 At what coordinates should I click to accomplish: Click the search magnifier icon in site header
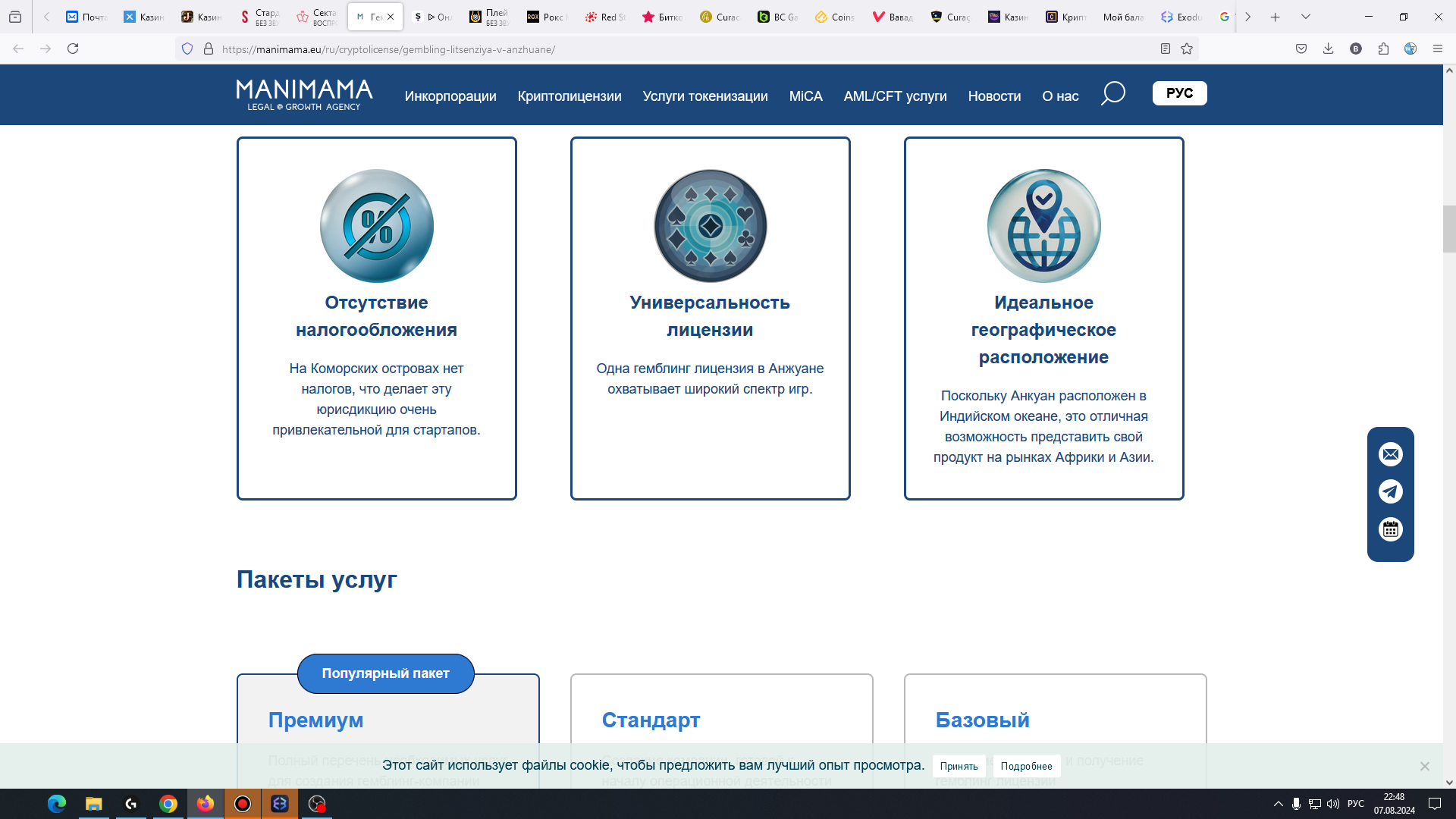click(x=1112, y=94)
